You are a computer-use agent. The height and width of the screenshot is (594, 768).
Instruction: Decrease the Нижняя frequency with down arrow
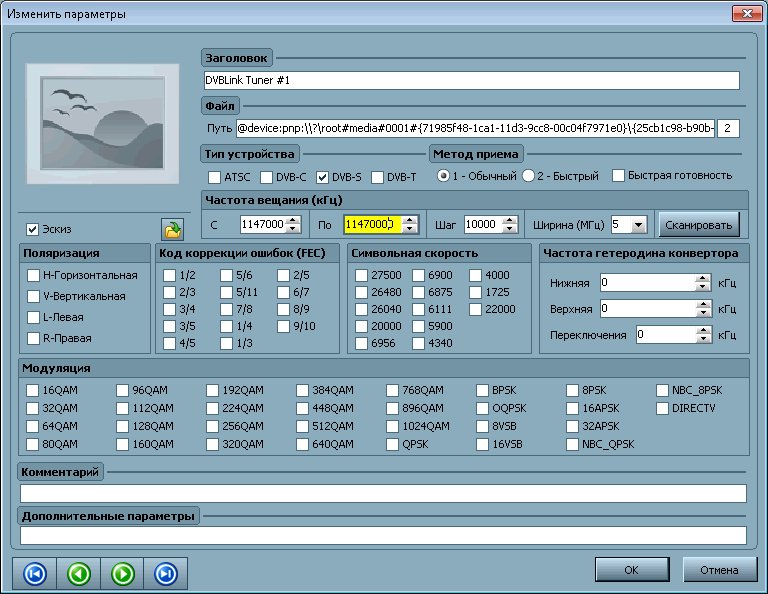(x=702, y=288)
